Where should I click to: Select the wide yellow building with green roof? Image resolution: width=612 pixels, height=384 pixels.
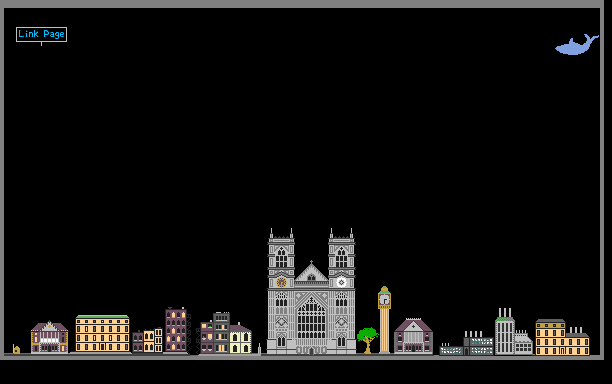(x=102, y=334)
